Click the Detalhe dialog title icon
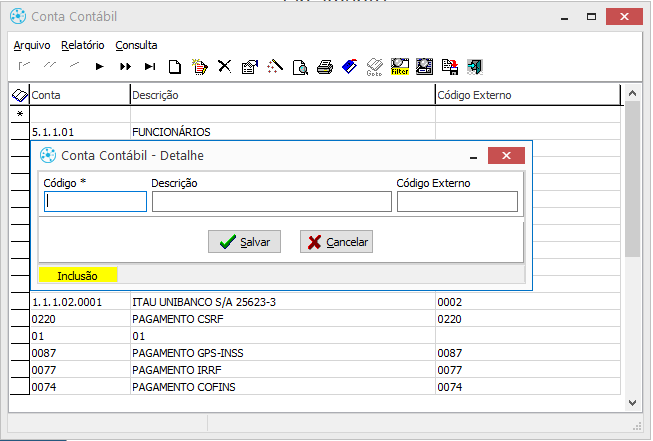Screen dimensions: 653x441 pos(48,155)
